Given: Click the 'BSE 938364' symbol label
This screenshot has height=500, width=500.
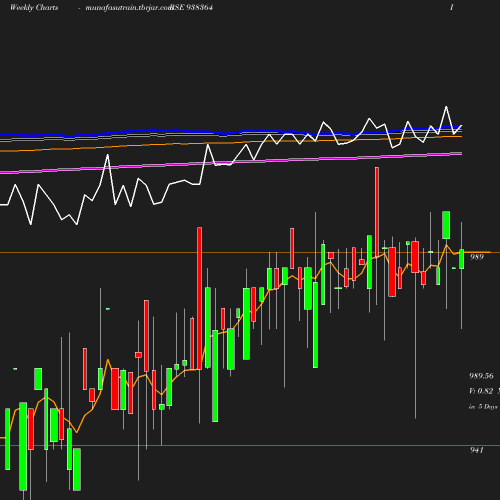Looking at the screenshot, I should (191, 7).
